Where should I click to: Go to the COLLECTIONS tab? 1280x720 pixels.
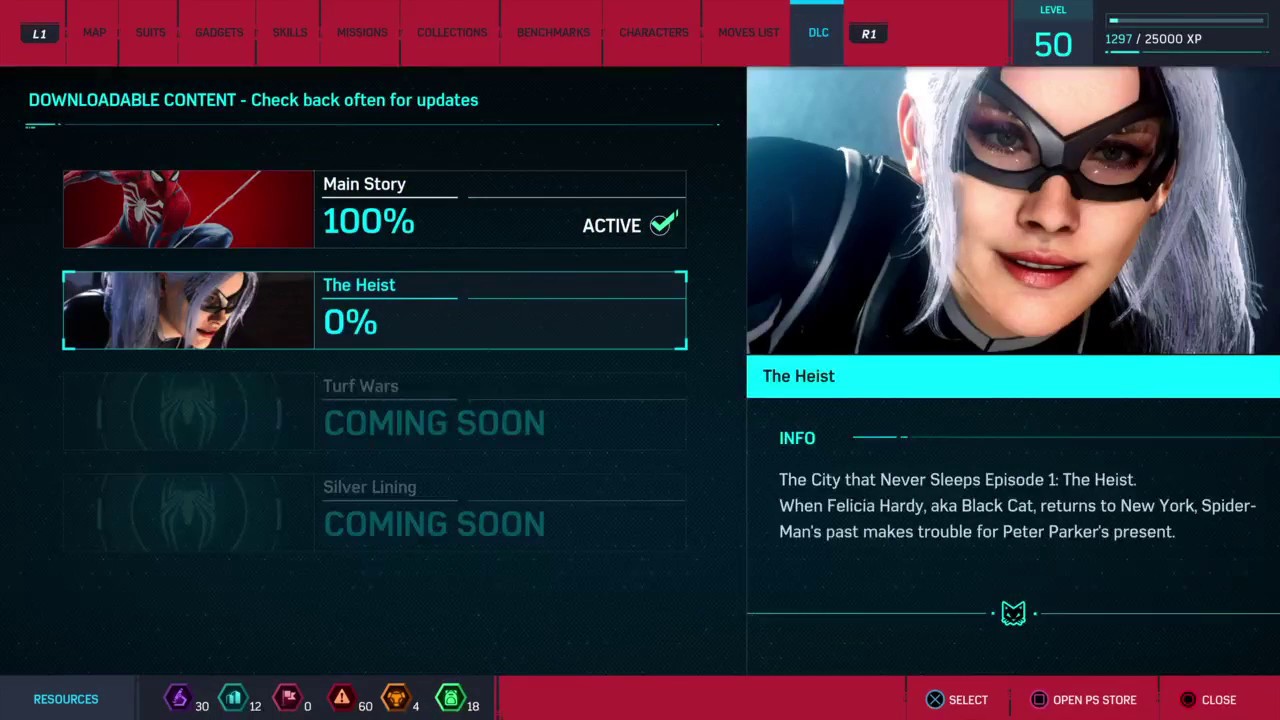coord(452,33)
